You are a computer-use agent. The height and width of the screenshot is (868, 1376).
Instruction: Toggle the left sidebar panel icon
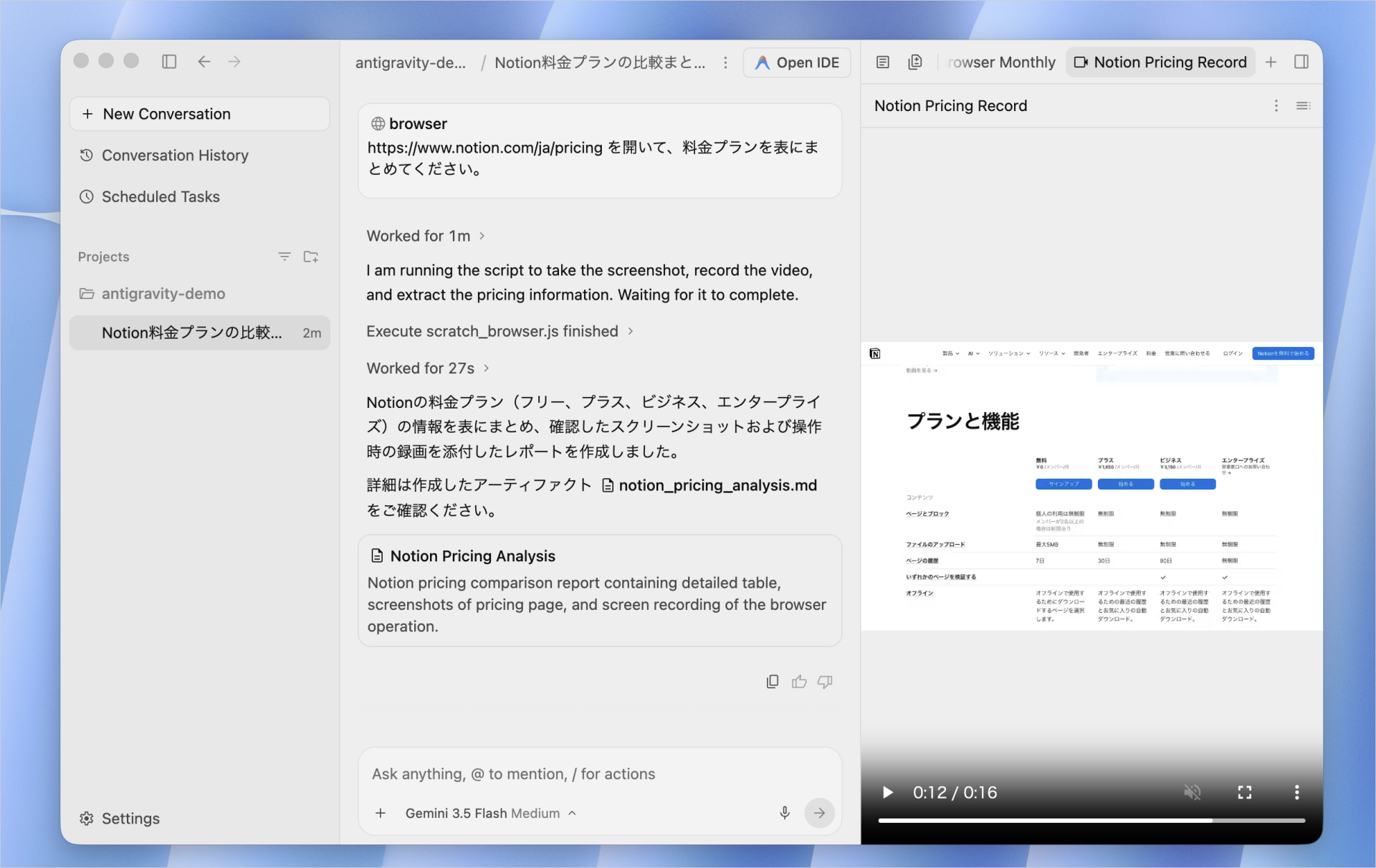point(169,62)
